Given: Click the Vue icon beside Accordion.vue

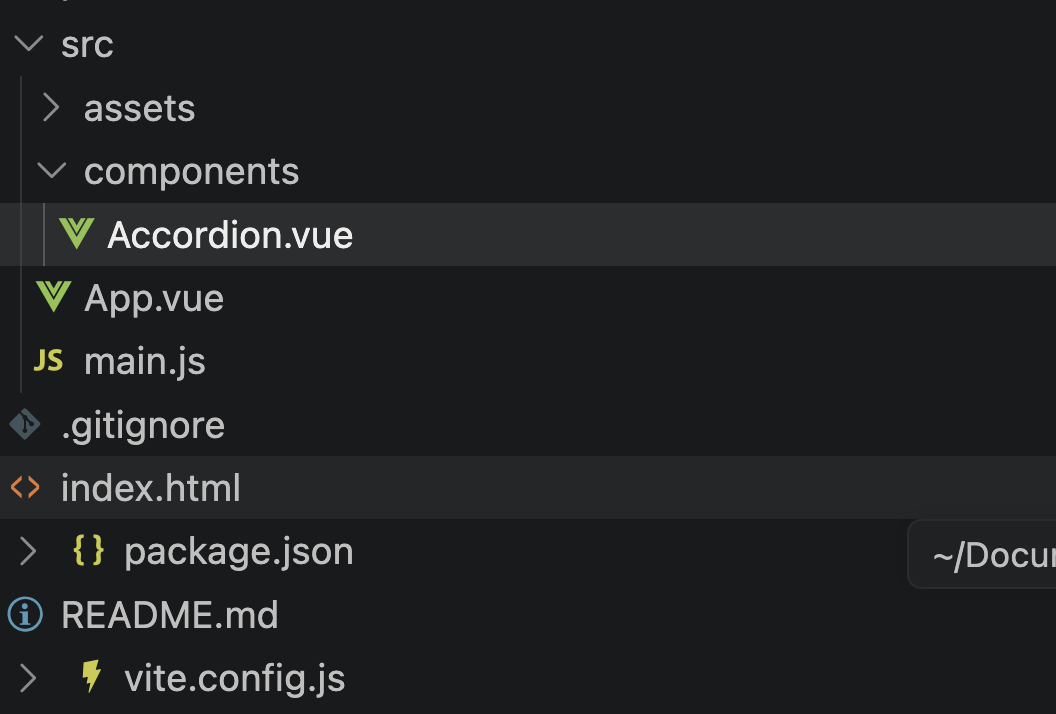Looking at the screenshot, I should (77, 234).
